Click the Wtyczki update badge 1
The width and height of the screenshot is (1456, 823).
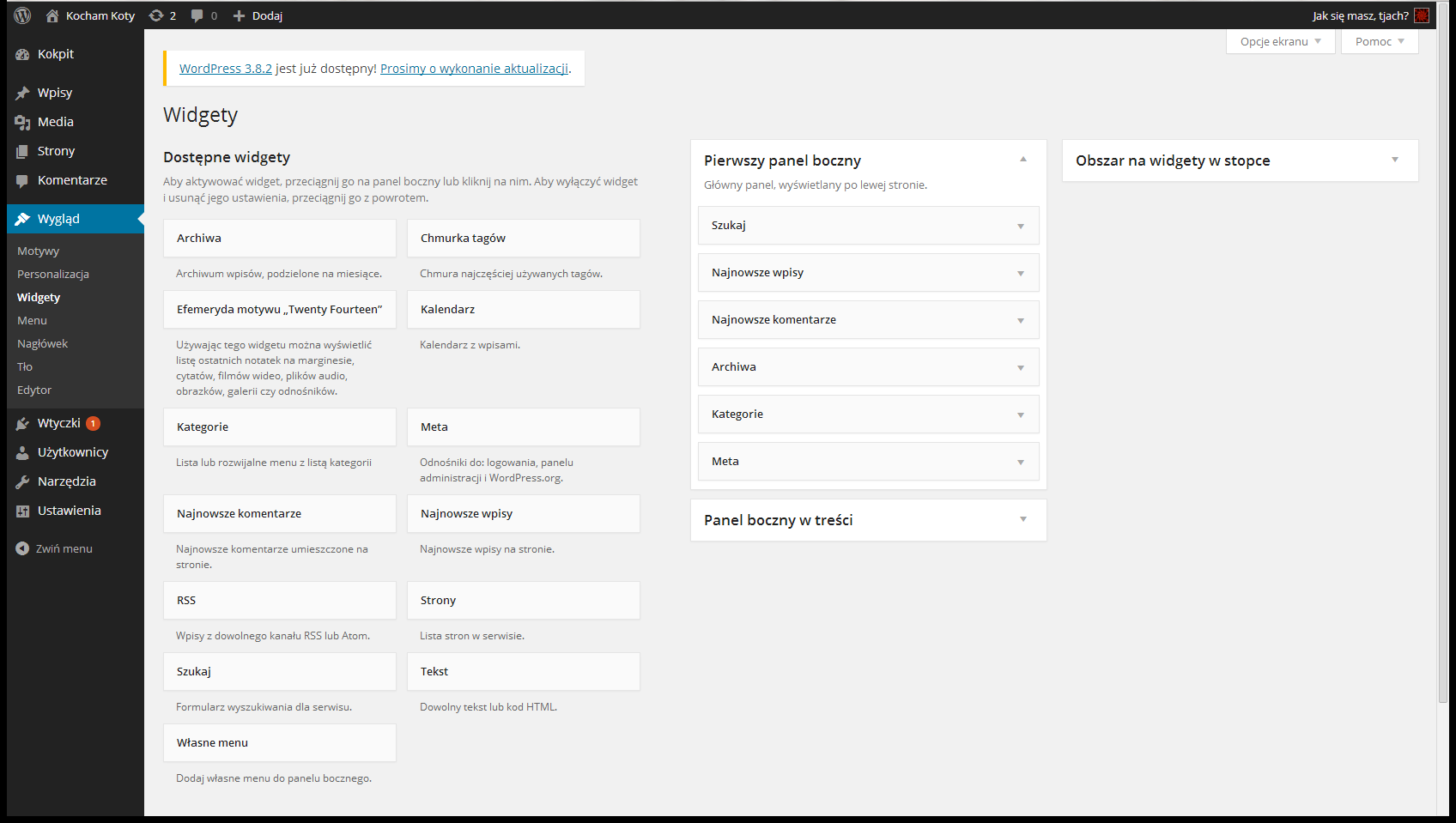pyautogui.click(x=93, y=423)
